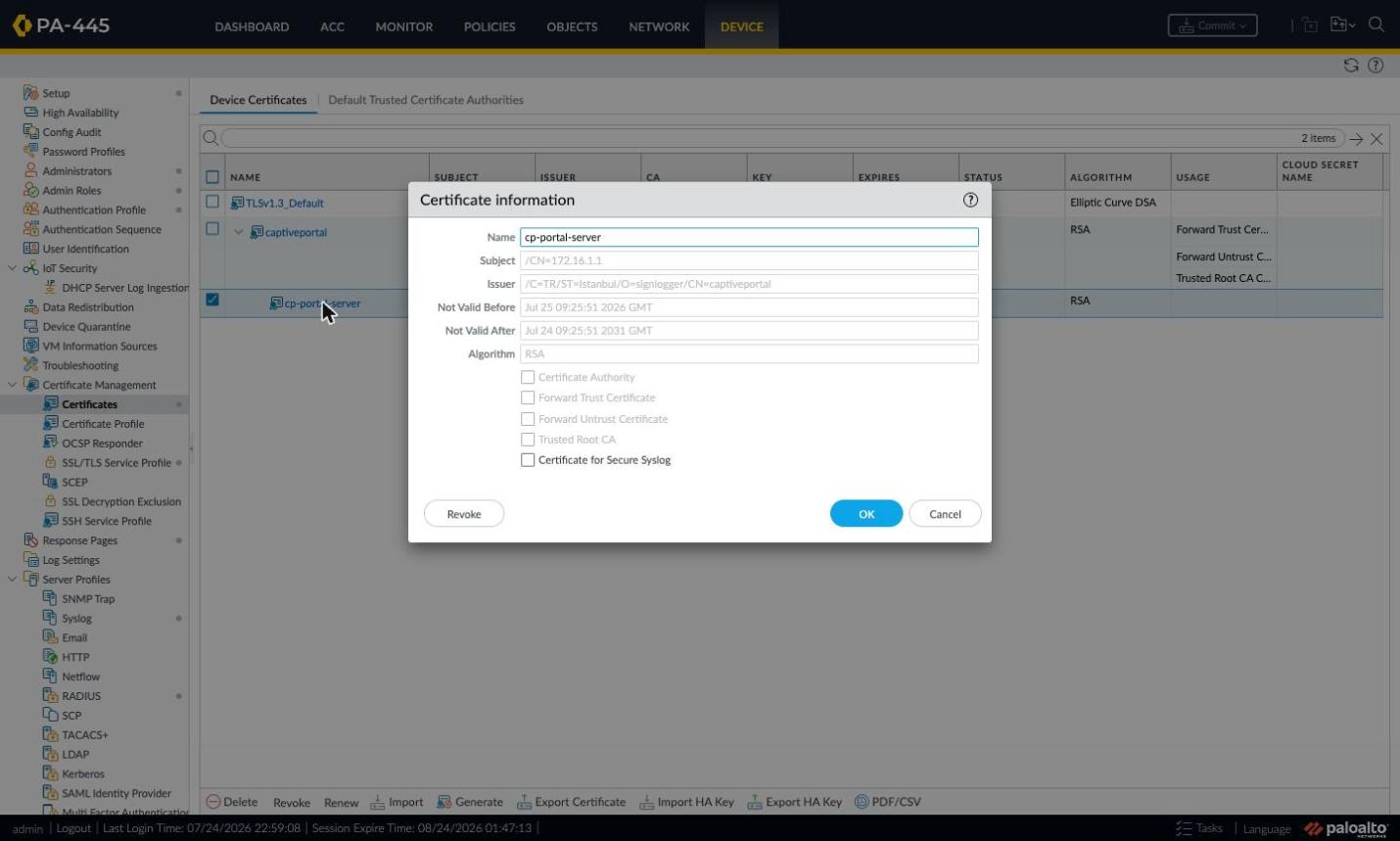Collapse the Certificate Management section
Image resolution: width=1400 pixels, height=841 pixels.
coord(12,385)
